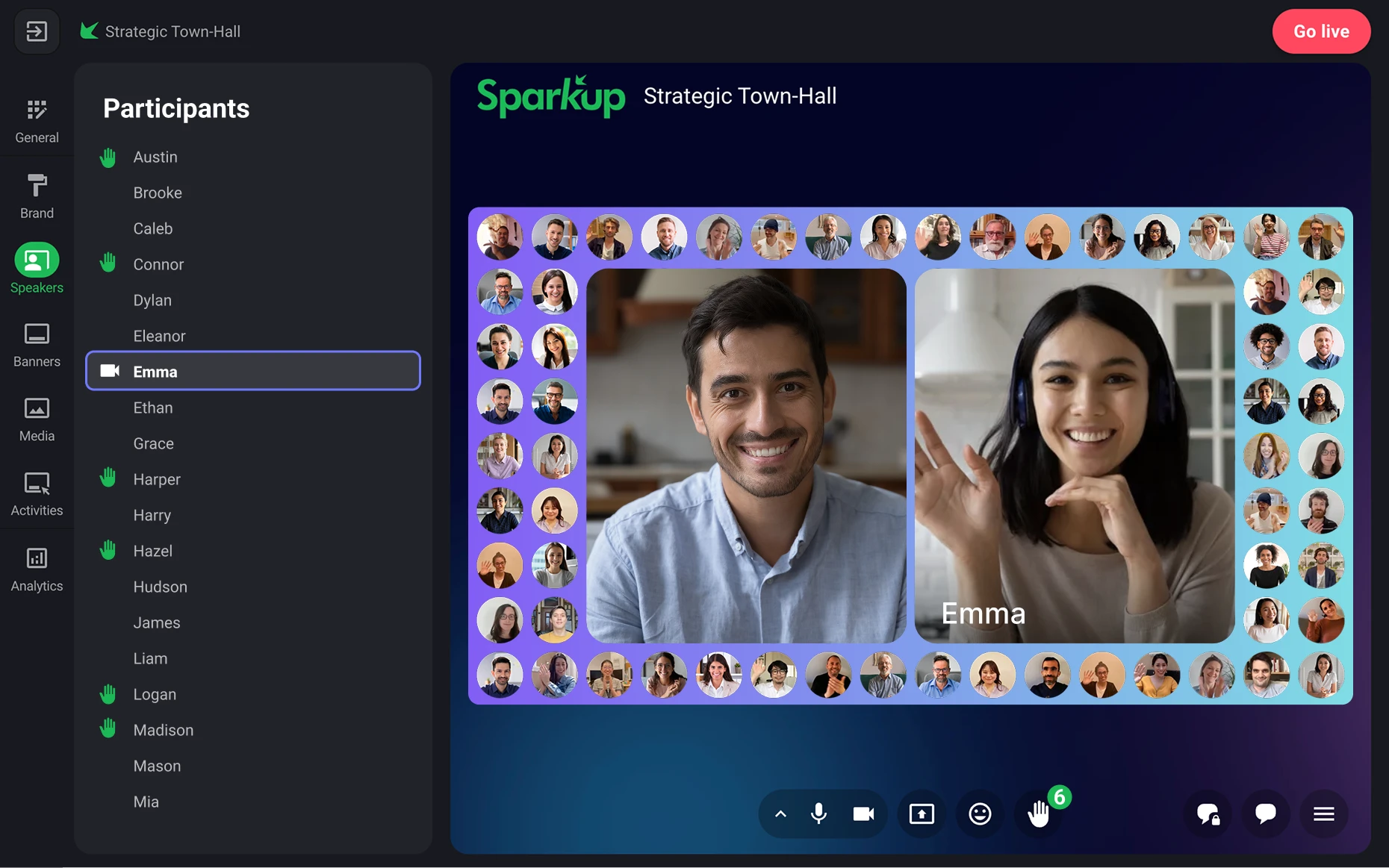Screen dimensions: 1389x868
Task: Click the raised hand icon next to Madison
Action: coord(108,728)
